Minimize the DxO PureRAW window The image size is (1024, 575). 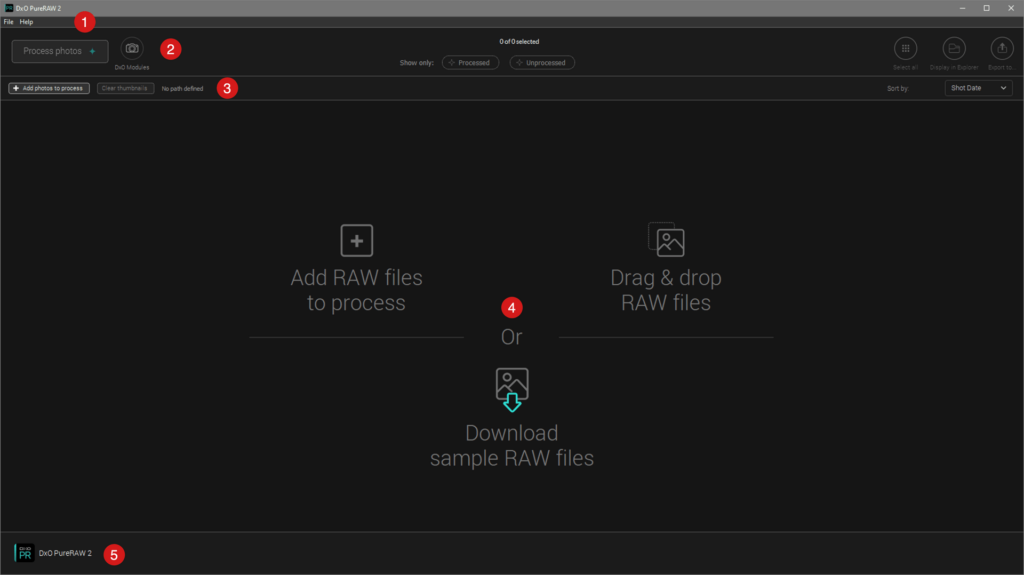tap(962, 8)
